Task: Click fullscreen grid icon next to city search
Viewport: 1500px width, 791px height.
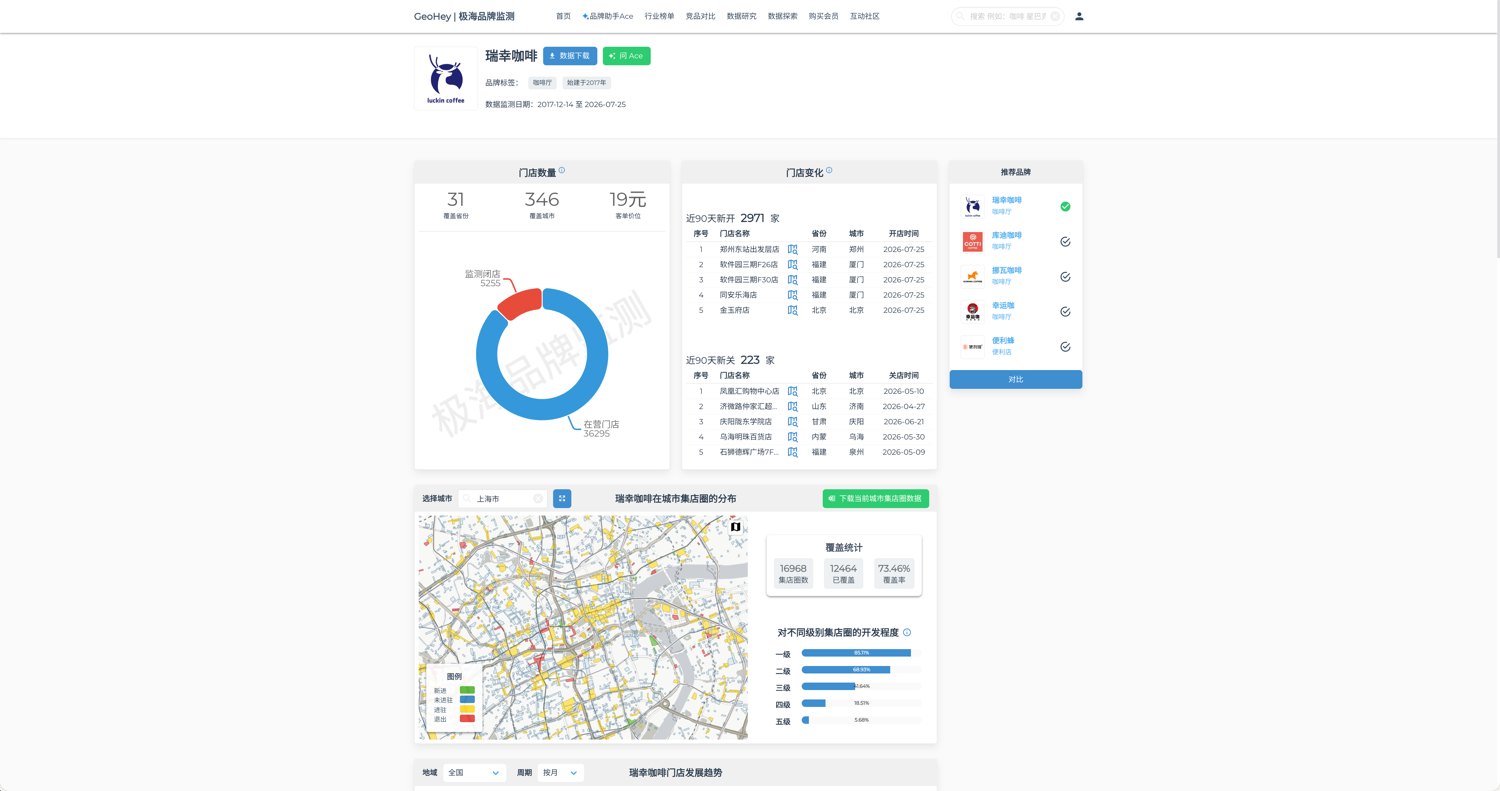Action: [562, 498]
